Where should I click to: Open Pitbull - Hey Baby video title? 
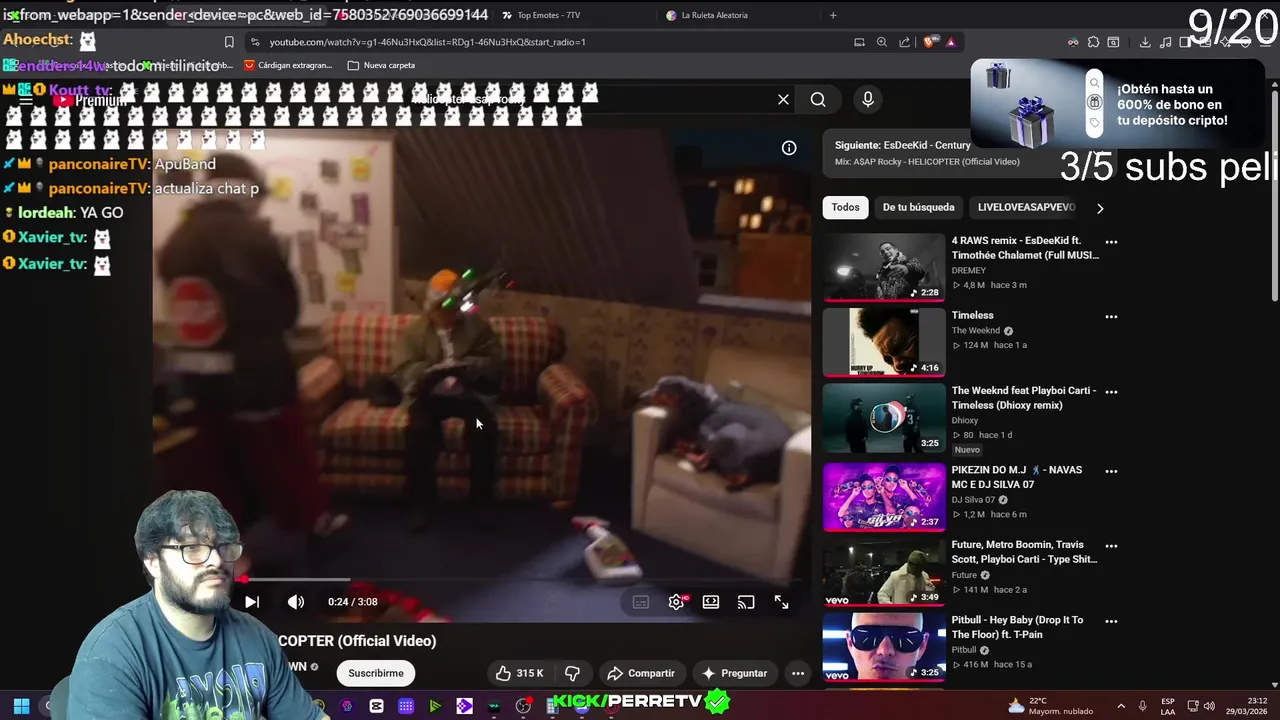(x=1017, y=627)
